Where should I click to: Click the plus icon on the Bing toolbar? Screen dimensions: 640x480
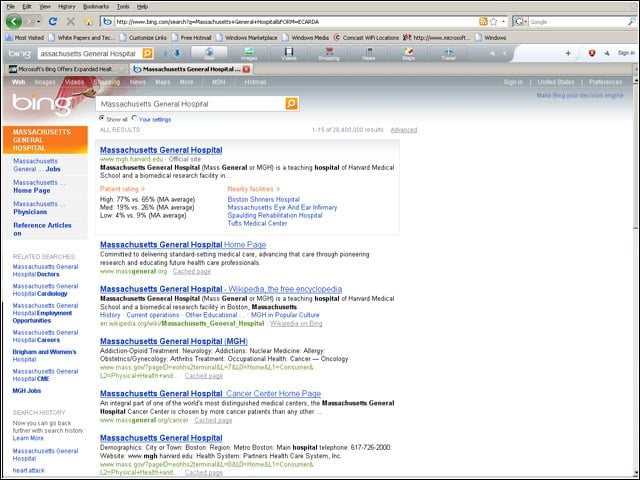(x=568, y=53)
